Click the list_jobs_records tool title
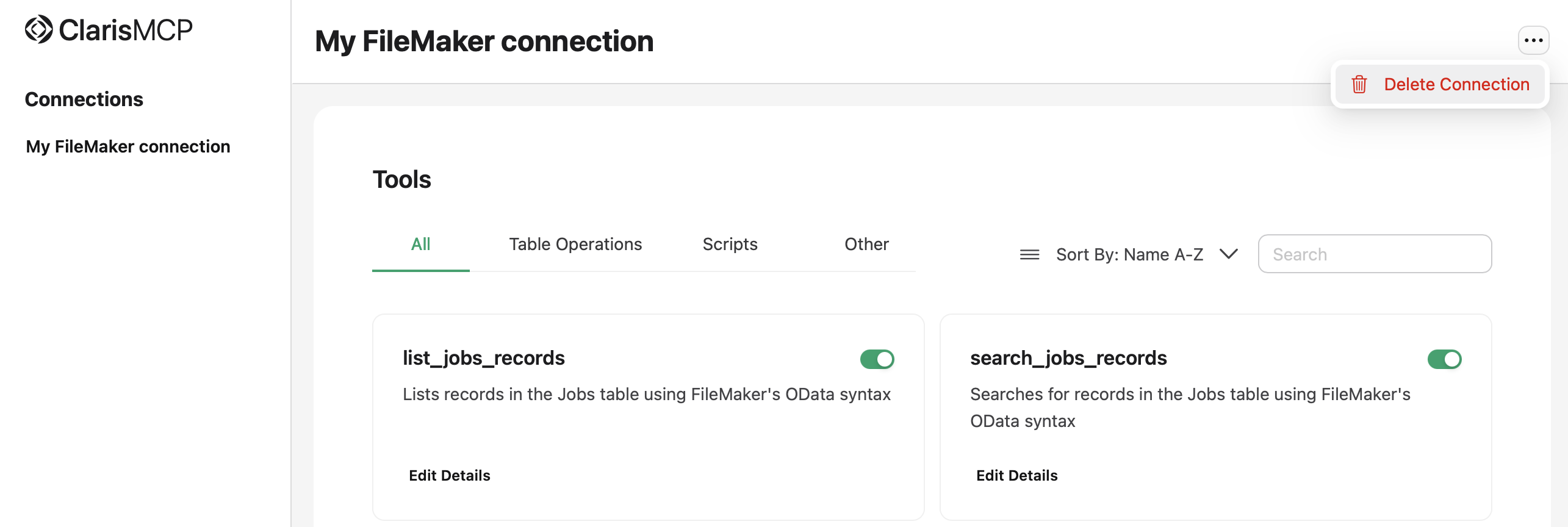The image size is (1568, 527). [483, 358]
